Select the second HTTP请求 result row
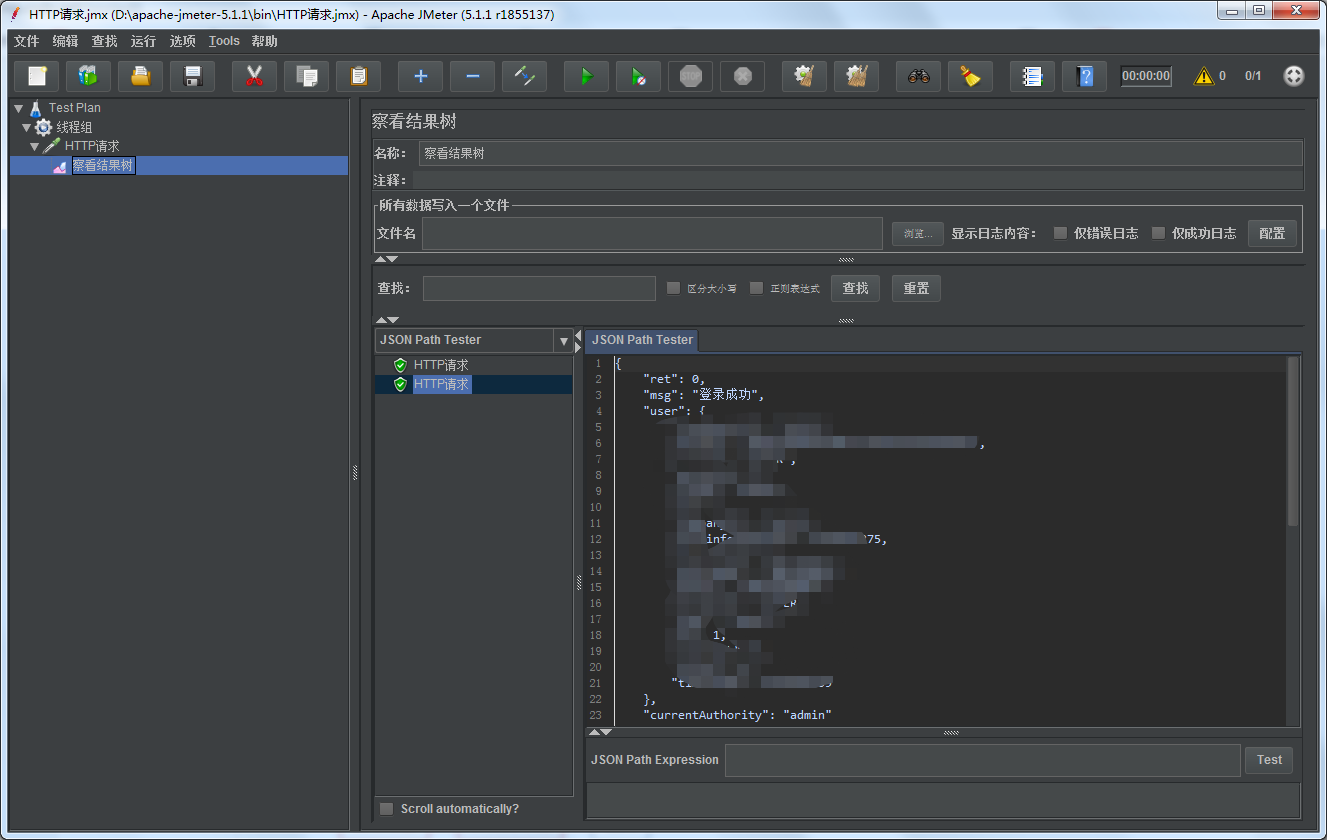The width and height of the screenshot is (1327, 840). (x=474, y=384)
